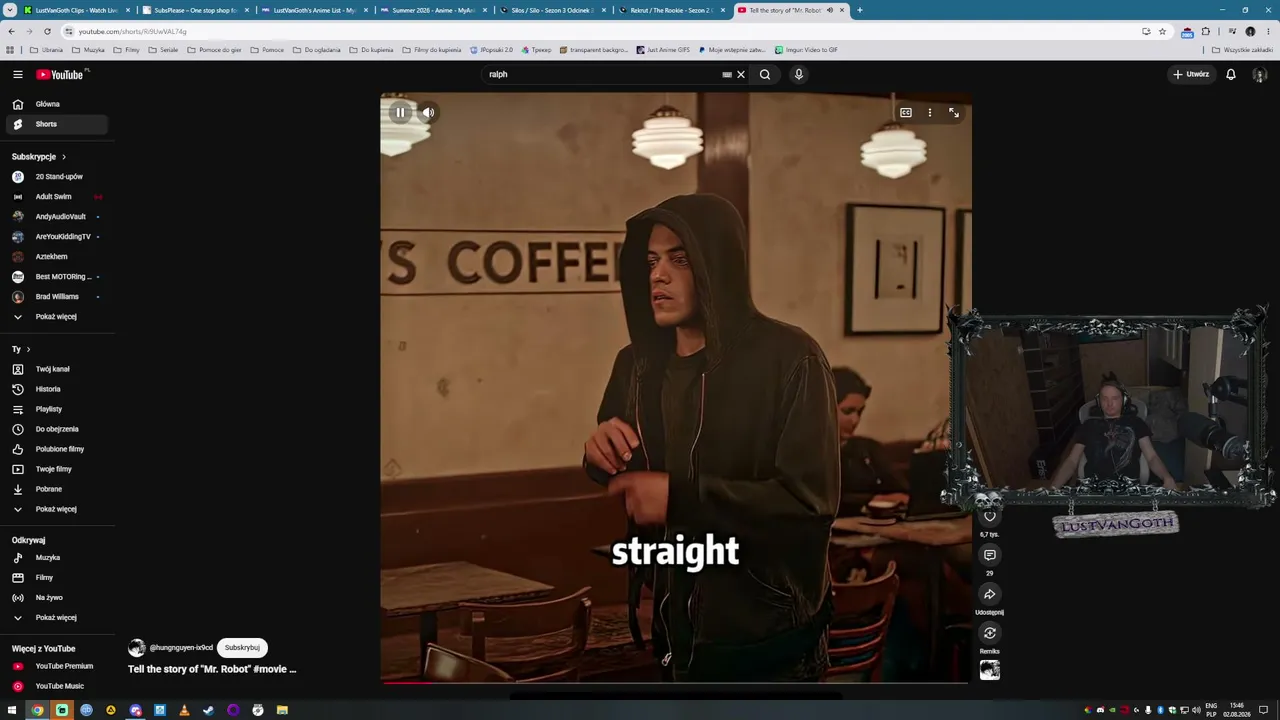Launch VLC from the taskbar
The image size is (1280, 720).
point(184,710)
